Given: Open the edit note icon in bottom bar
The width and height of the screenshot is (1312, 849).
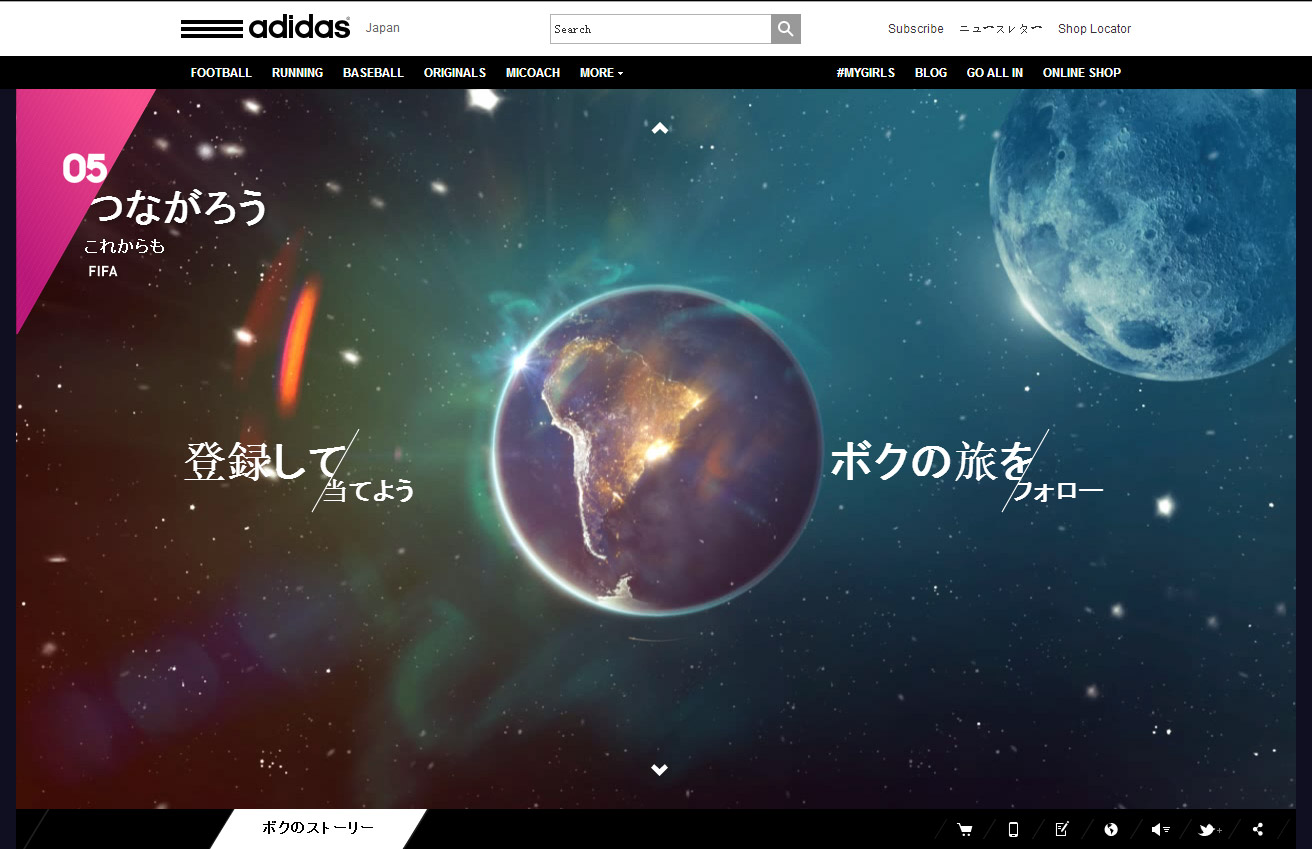Looking at the screenshot, I should click(x=1062, y=829).
